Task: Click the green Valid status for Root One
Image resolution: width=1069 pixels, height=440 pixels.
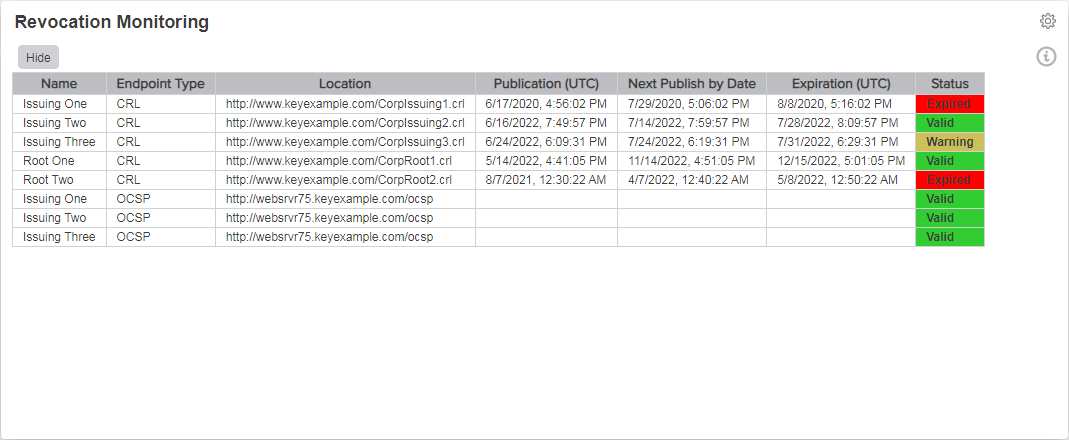Action: pos(950,161)
